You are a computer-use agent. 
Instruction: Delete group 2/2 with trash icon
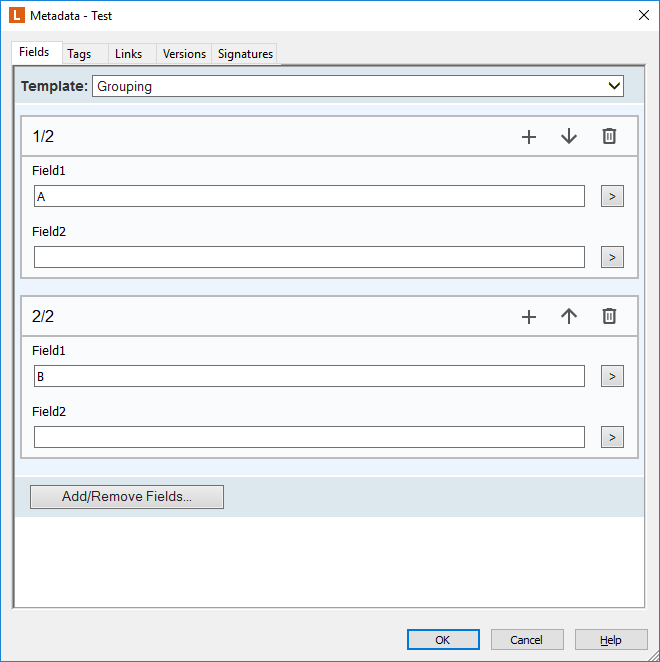[609, 316]
